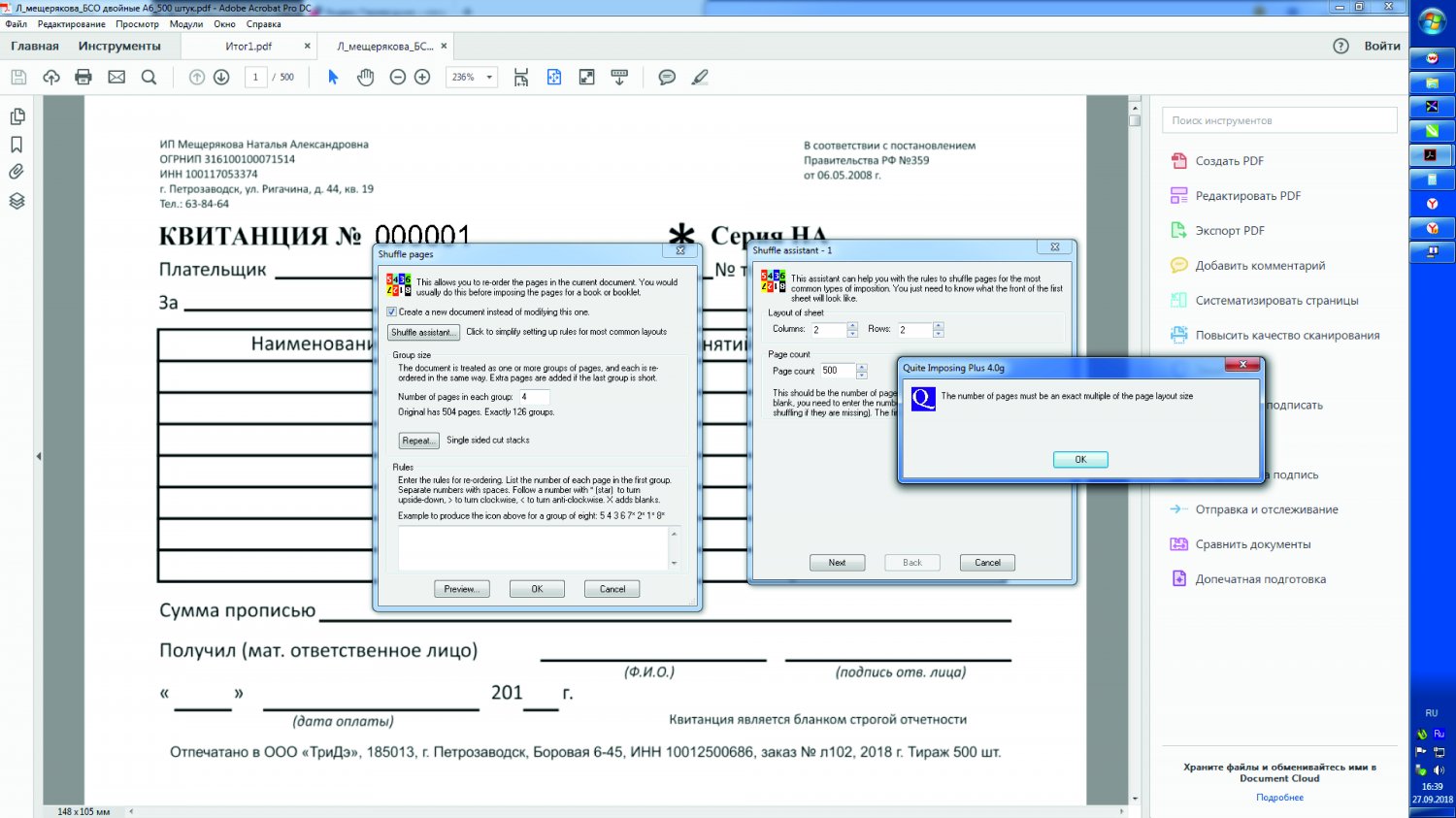1456x818 pixels.
Task: Click Cancel in Shuffle assistant dialog
Action: tap(987, 563)
